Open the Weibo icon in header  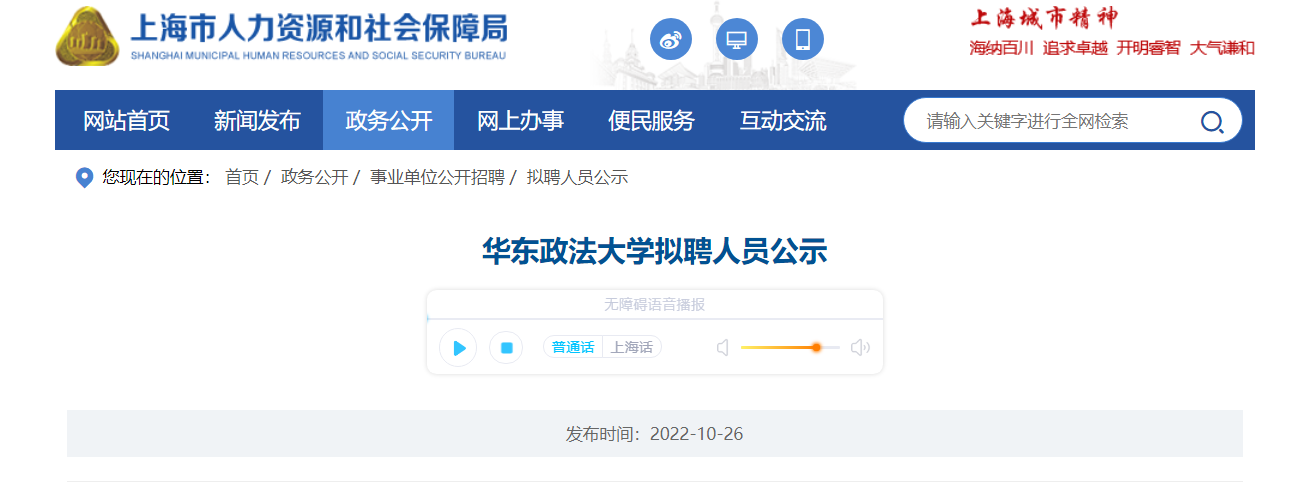(x=671, y=39)
